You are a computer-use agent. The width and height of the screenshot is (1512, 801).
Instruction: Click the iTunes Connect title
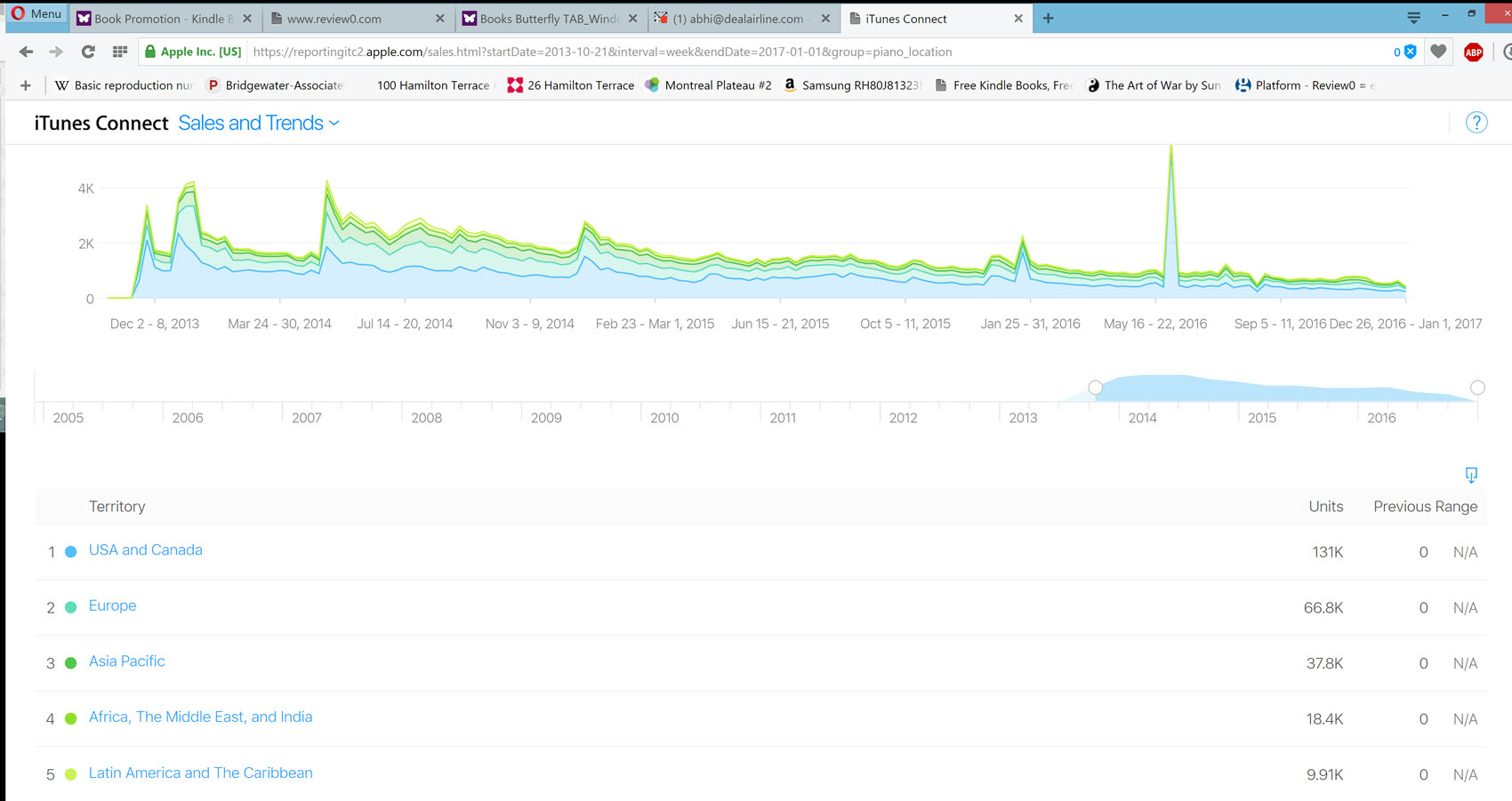[x=101, y=123]
